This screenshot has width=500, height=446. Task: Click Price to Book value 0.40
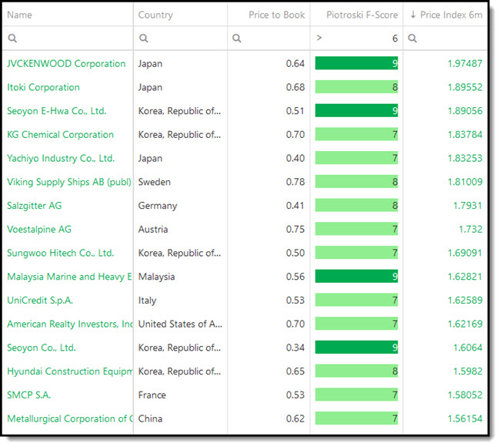(295, 158)
